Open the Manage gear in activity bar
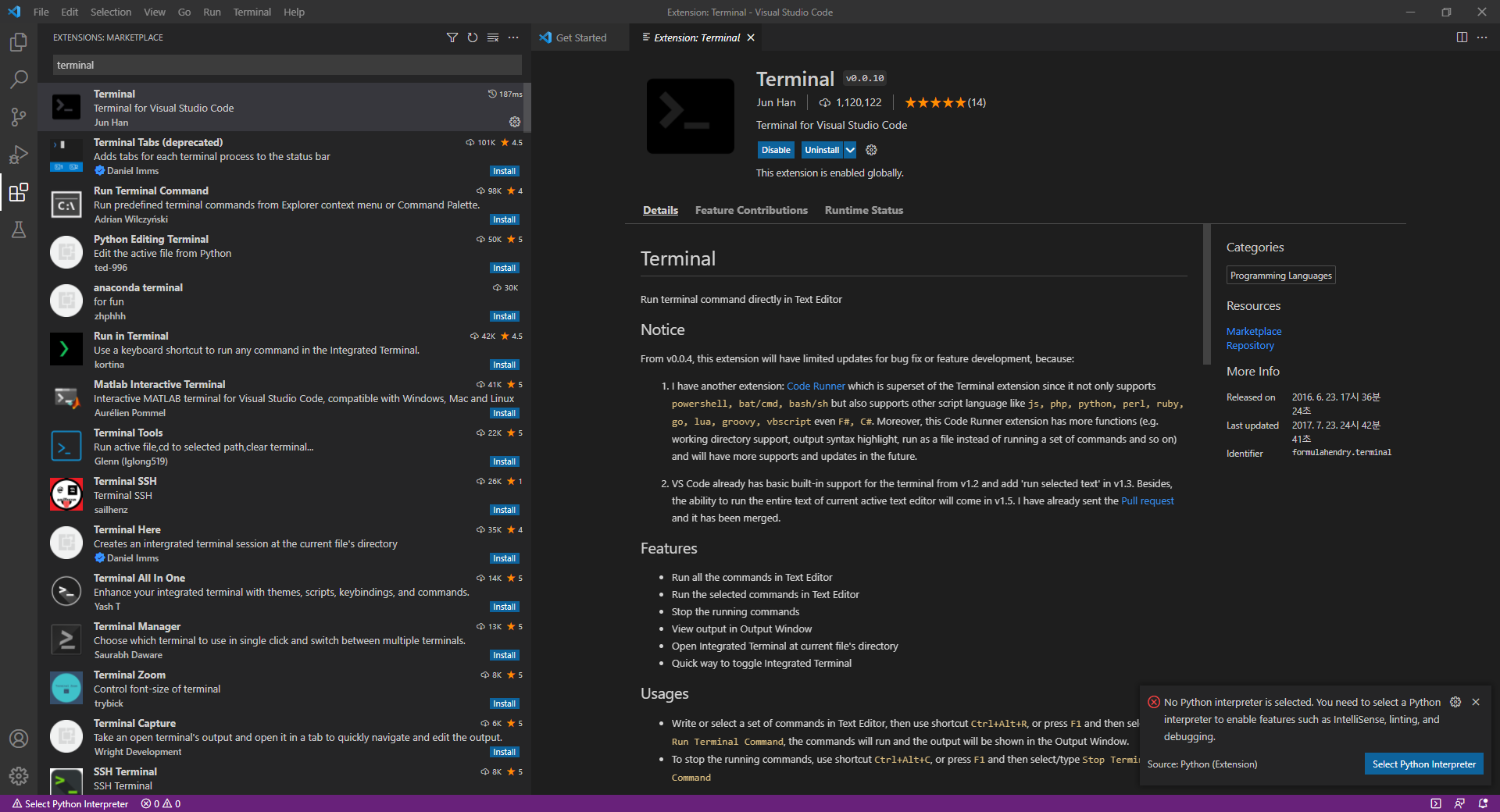Image resolution: width=1500 pixels, height=812 pixels. [x=19, y=776]
